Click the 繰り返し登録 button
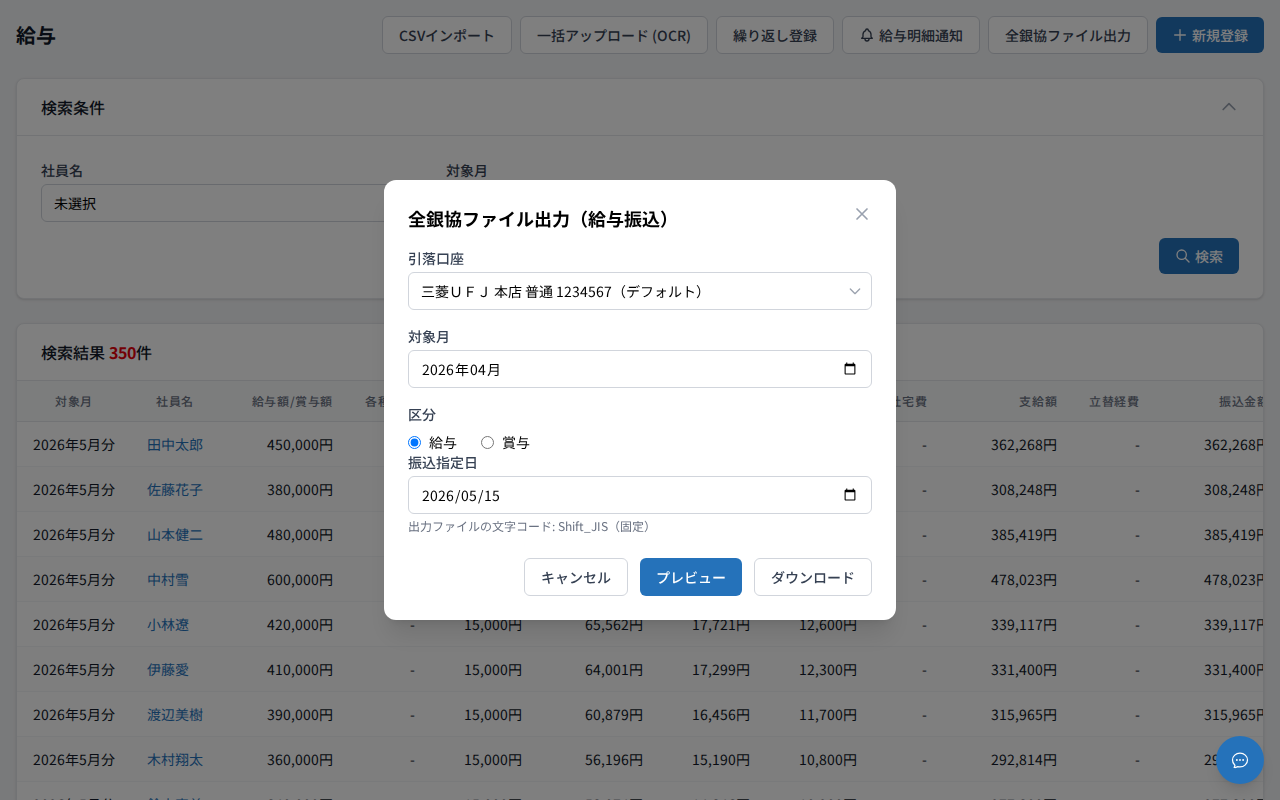The image size is (1280, 800). point(775,35)
